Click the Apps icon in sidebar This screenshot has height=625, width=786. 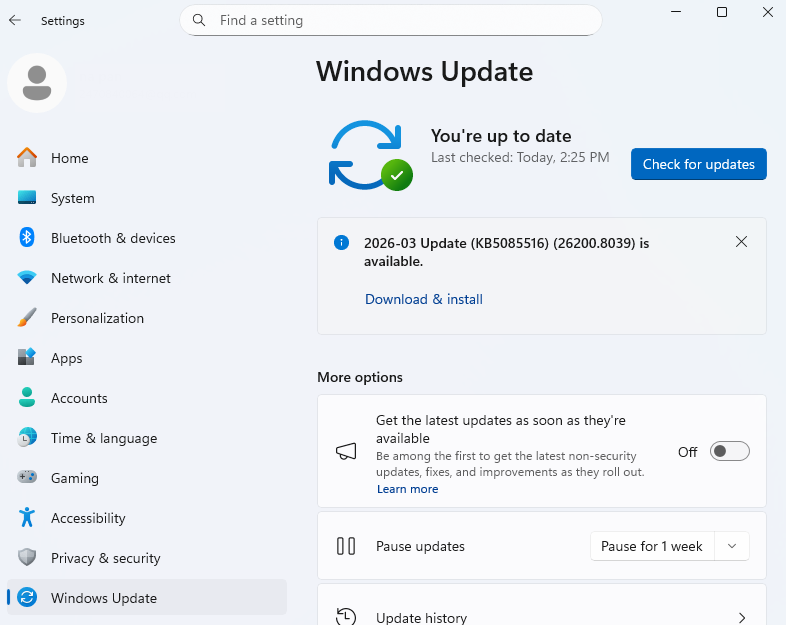click(27, 357)
